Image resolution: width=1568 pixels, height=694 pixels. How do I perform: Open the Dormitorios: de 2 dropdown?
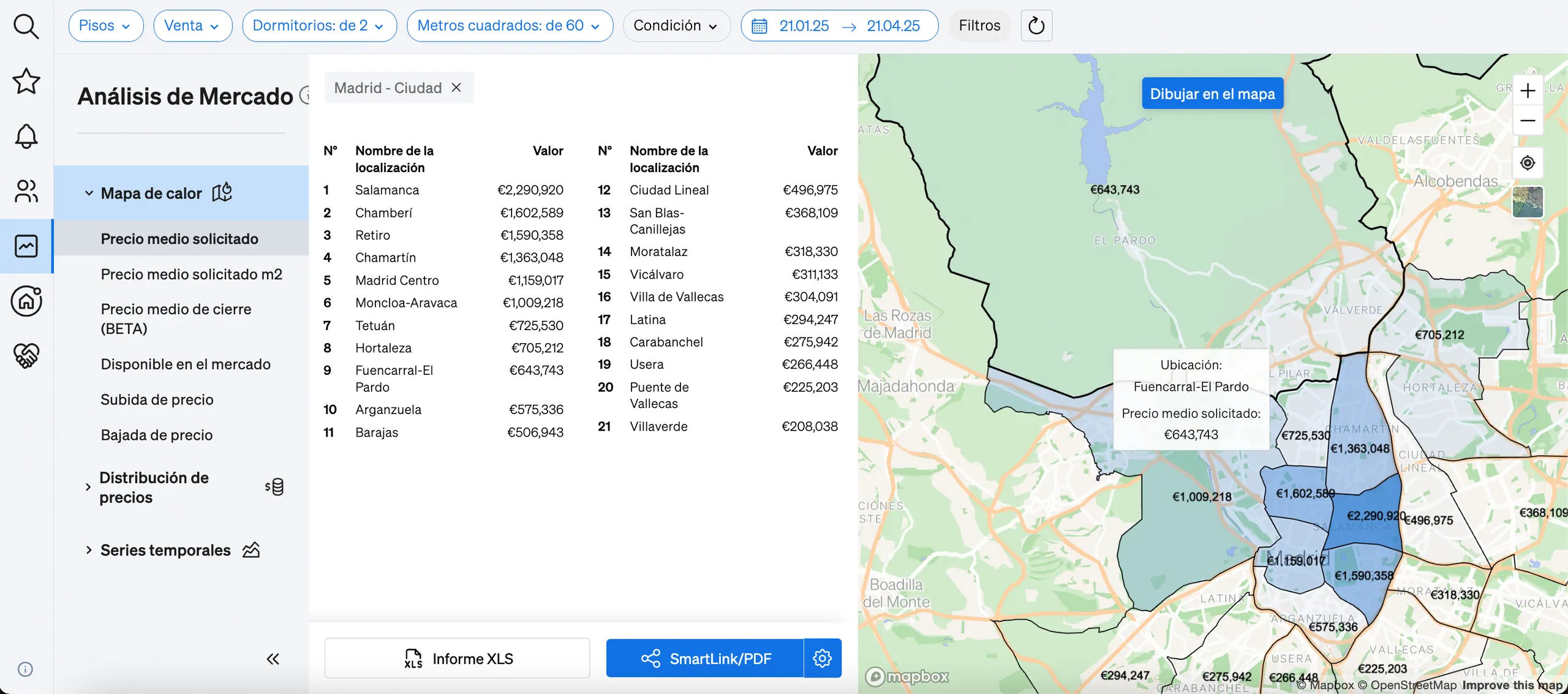click(x=319, y=26)
